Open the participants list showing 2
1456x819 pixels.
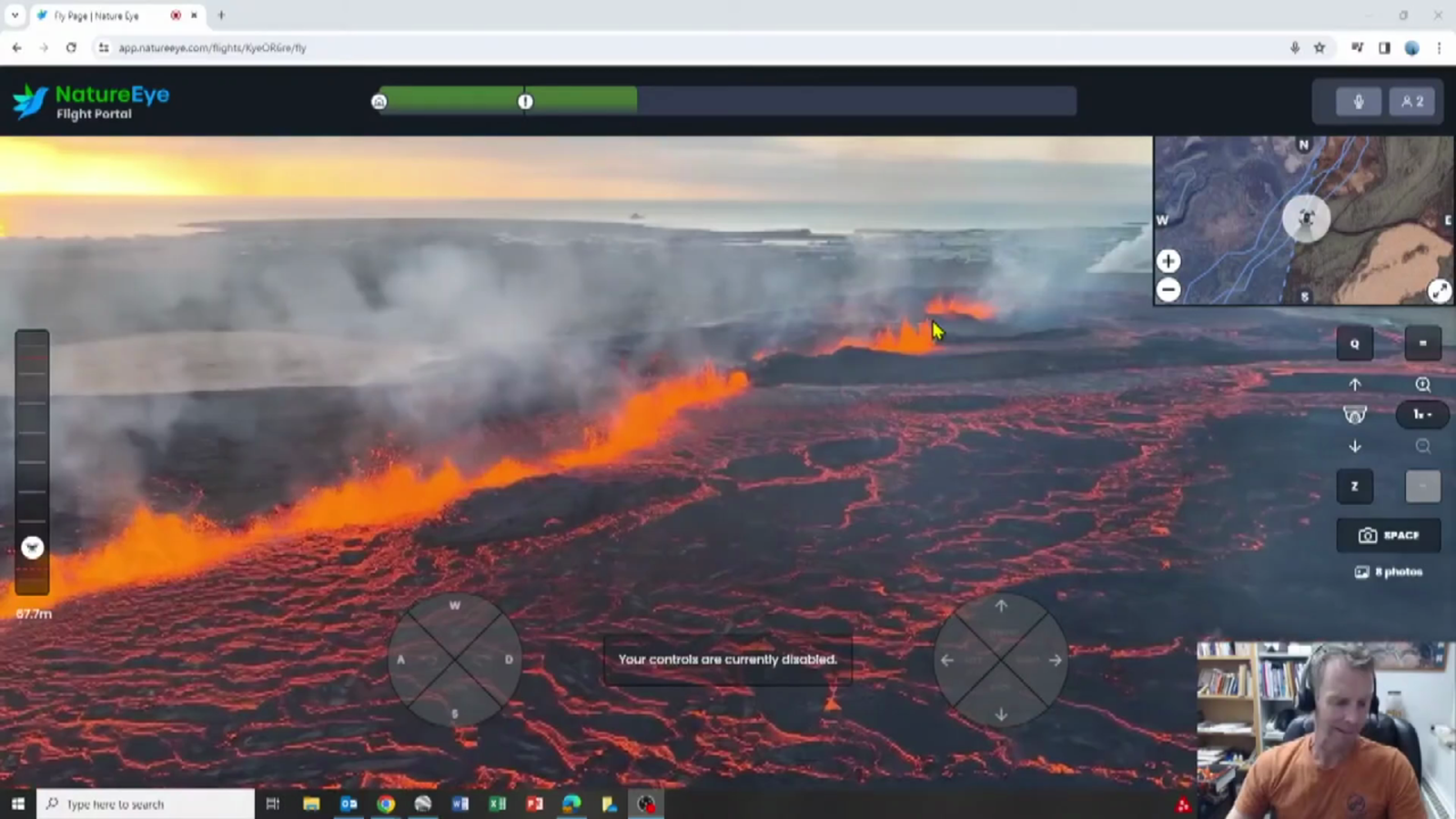point(1412,102)
